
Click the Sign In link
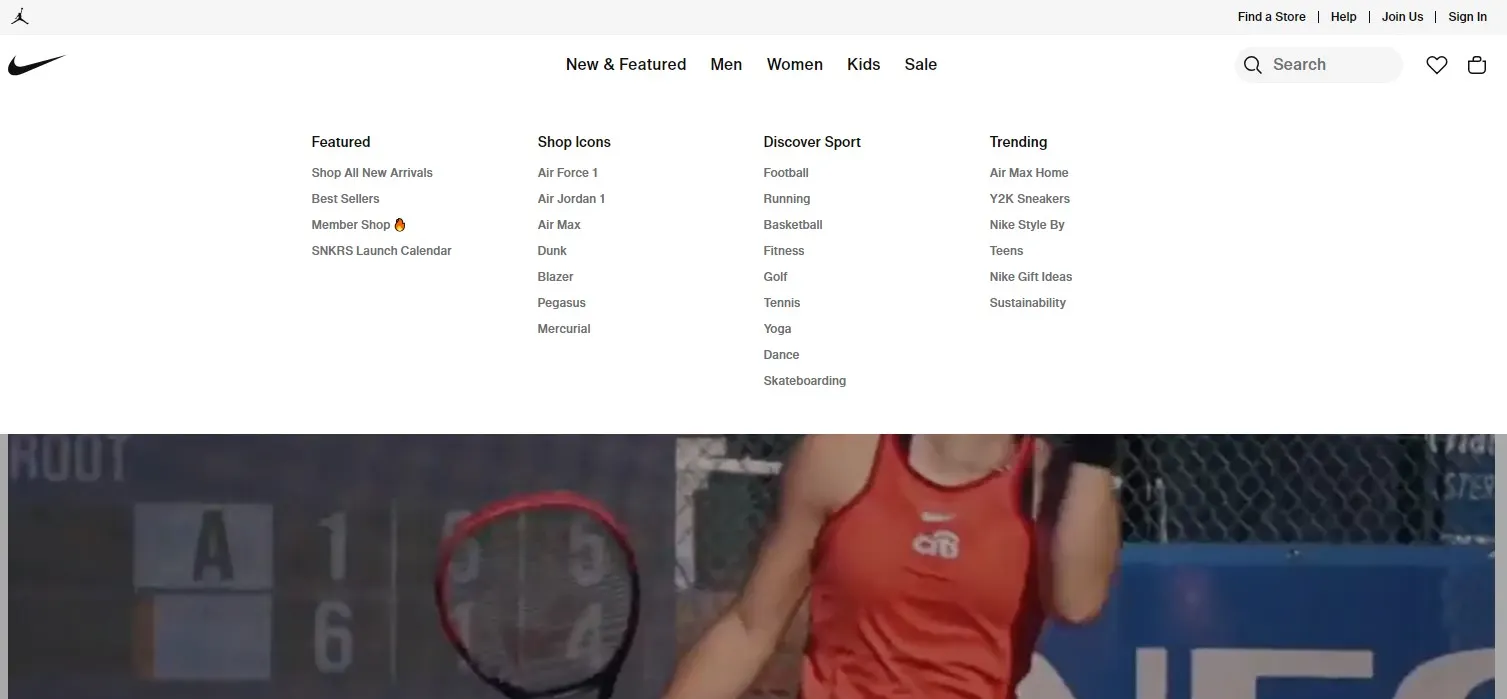[x=1467, y=17]
